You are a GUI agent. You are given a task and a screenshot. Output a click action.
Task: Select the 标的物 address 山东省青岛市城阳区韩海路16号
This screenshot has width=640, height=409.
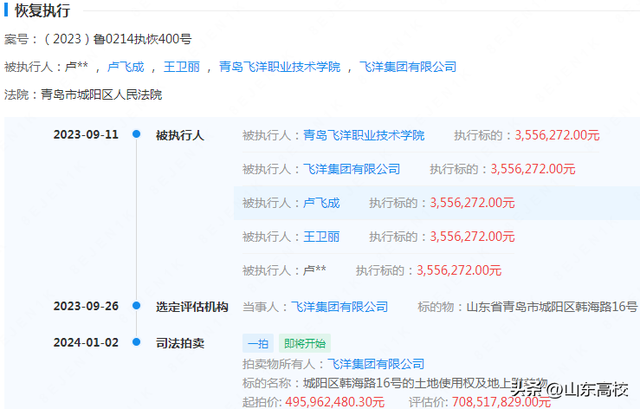click(552, 307)
